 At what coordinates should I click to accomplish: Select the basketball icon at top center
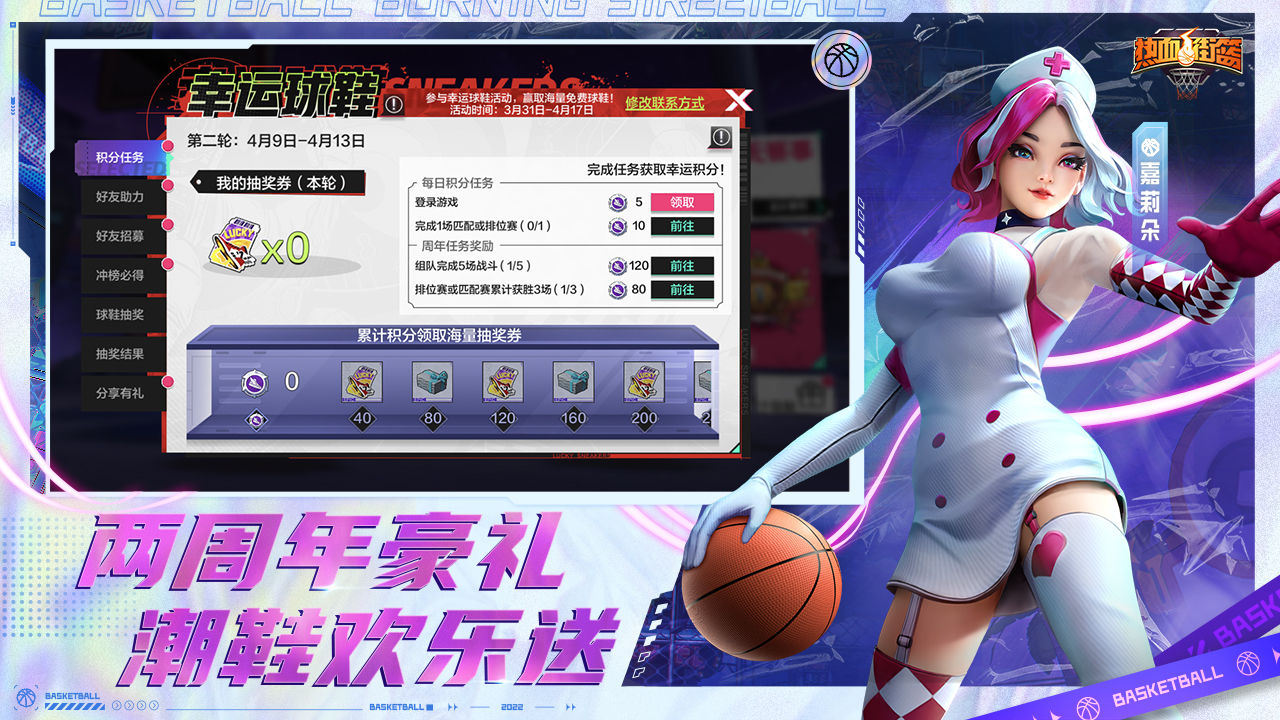[843, 62]
